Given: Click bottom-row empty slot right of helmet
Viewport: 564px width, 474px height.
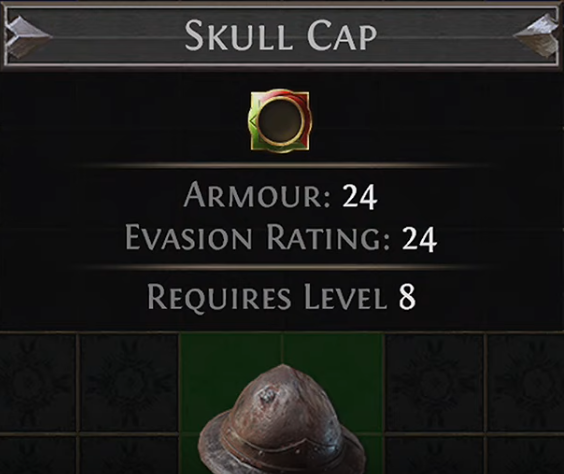Looking at the screenshot, I should pos(435,455).
